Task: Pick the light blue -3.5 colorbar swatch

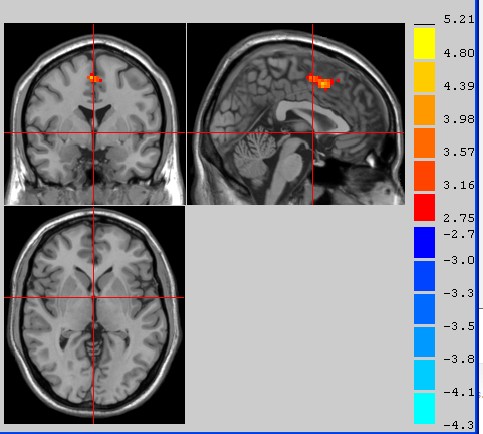Action: (x=424, y=342)
